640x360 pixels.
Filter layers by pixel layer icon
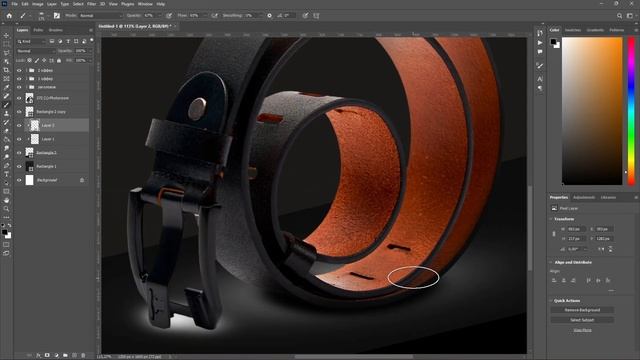point(52,41)
